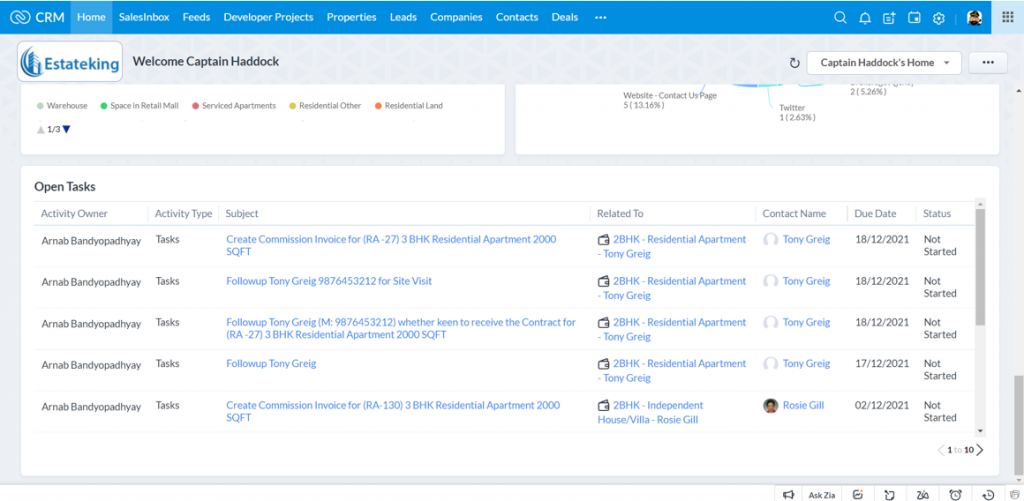Open the Deals module
This screenshot has width=1024, height=501.
click(565, 17)
